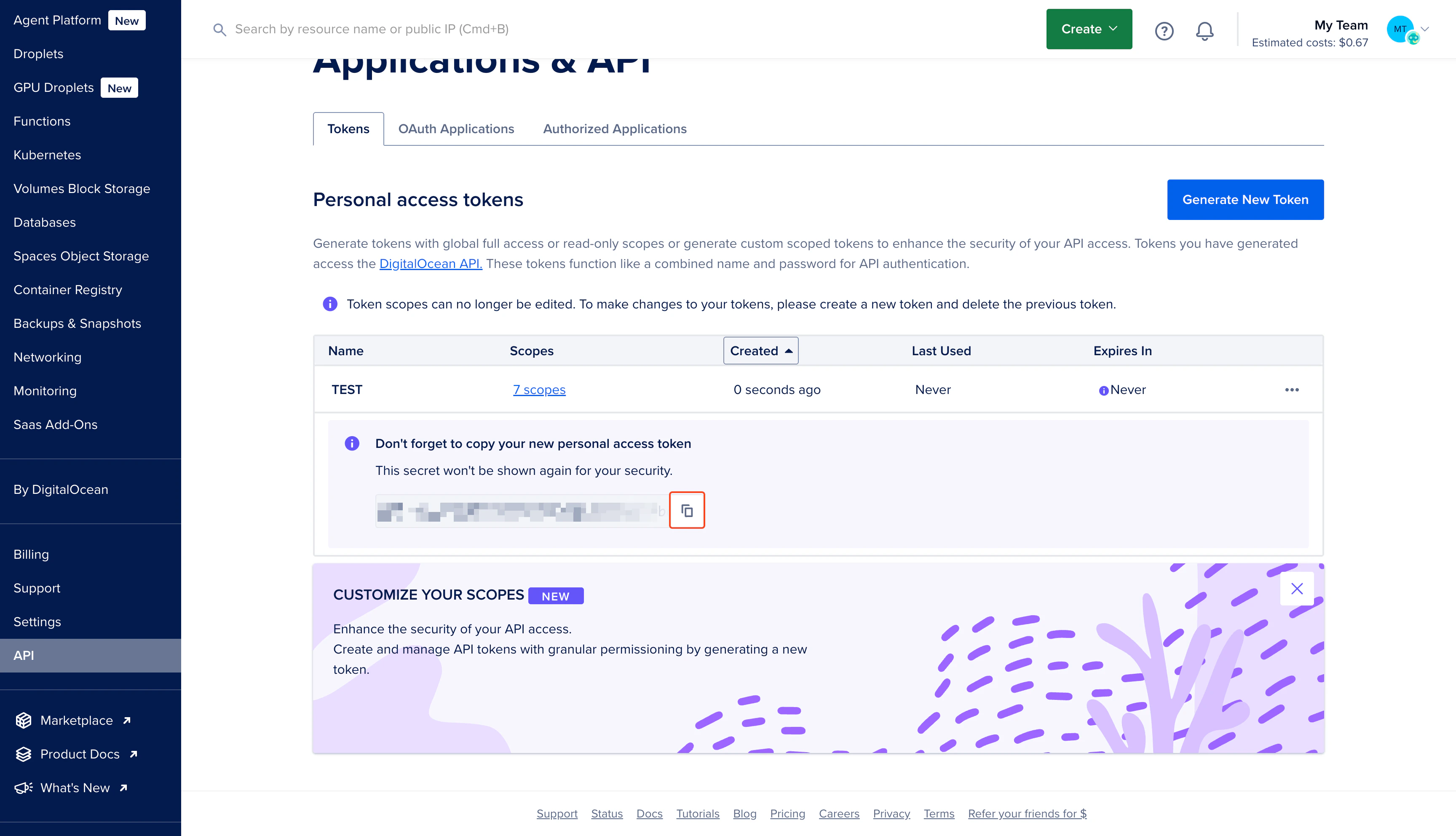Image resolution: width=1456 pixels, height=836 pixels.
Task: Open the Marketplace external link
Action: click(x=86, y=720)
